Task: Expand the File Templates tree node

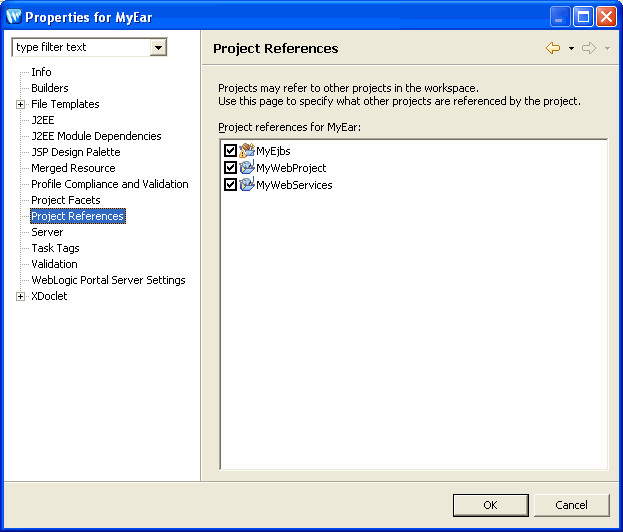Action: pyautogui.click(x=20, y=104)
